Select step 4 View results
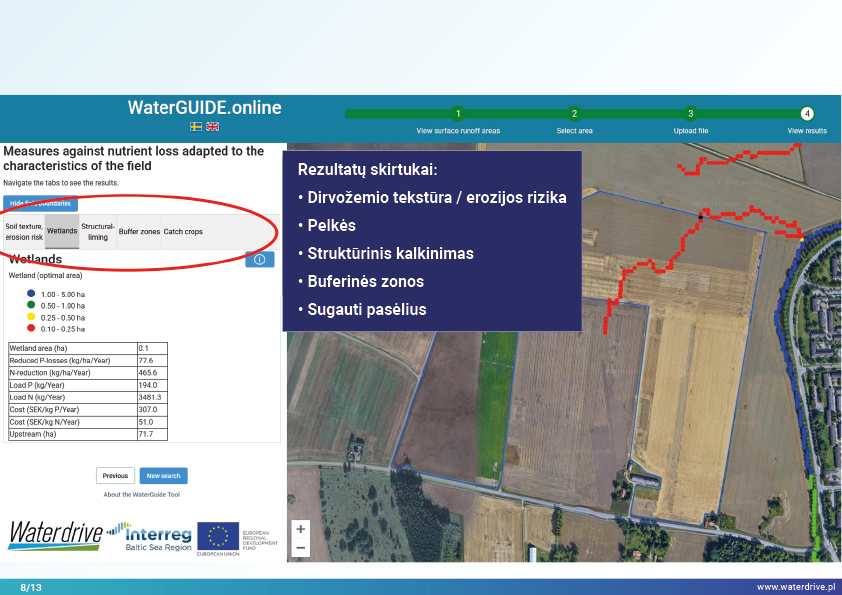The width and height of the screenshot is (842, 595). pos(807,114)
